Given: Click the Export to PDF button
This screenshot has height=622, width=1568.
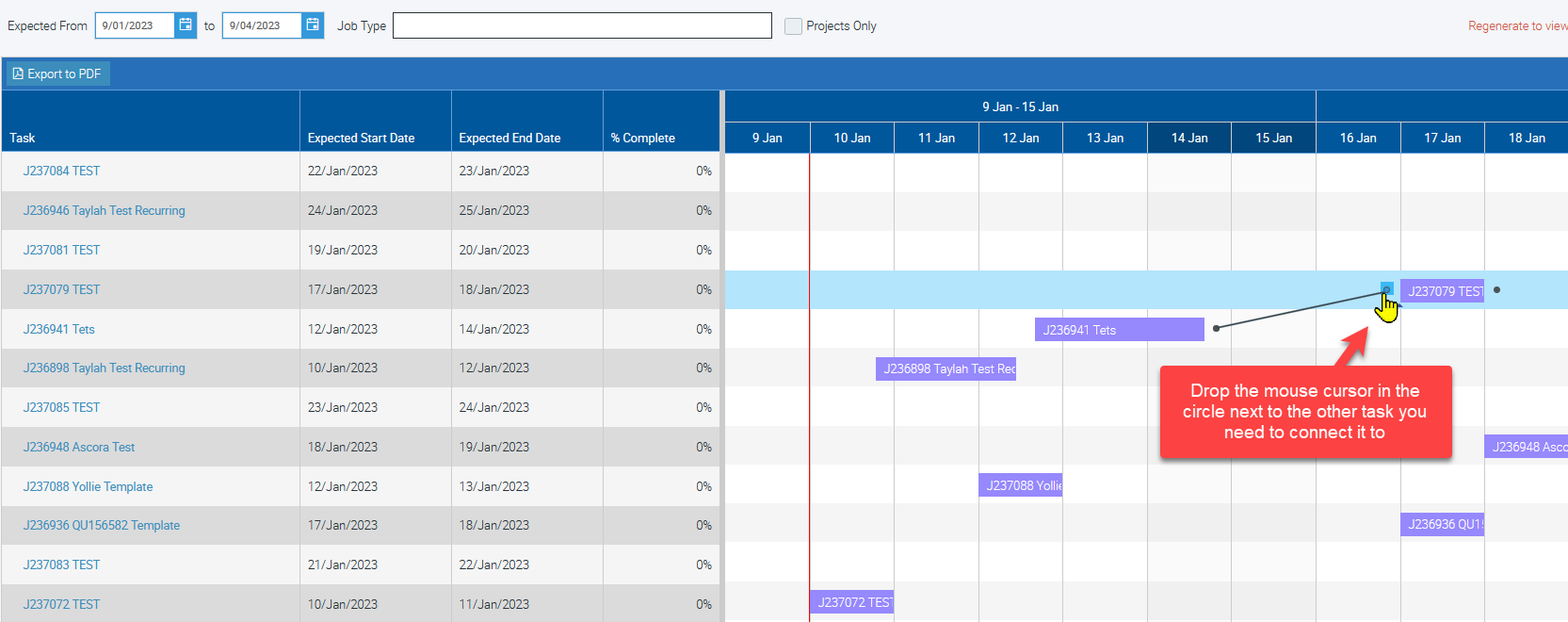Looking at the screenshot, I should tap(57, 74).
